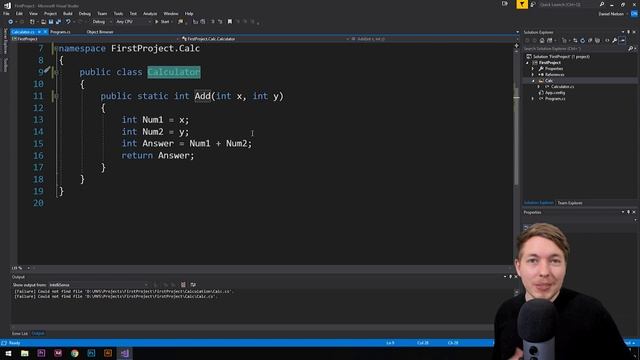Click the Find in Files toolbar icon
This screenshot has height=360, width=640.
pyautogui.click(x=180, y=22)
